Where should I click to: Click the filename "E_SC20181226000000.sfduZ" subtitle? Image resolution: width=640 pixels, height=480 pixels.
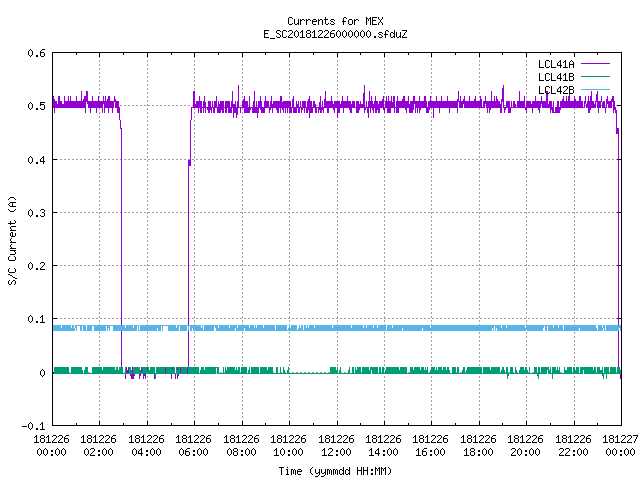tap(335, 34)
